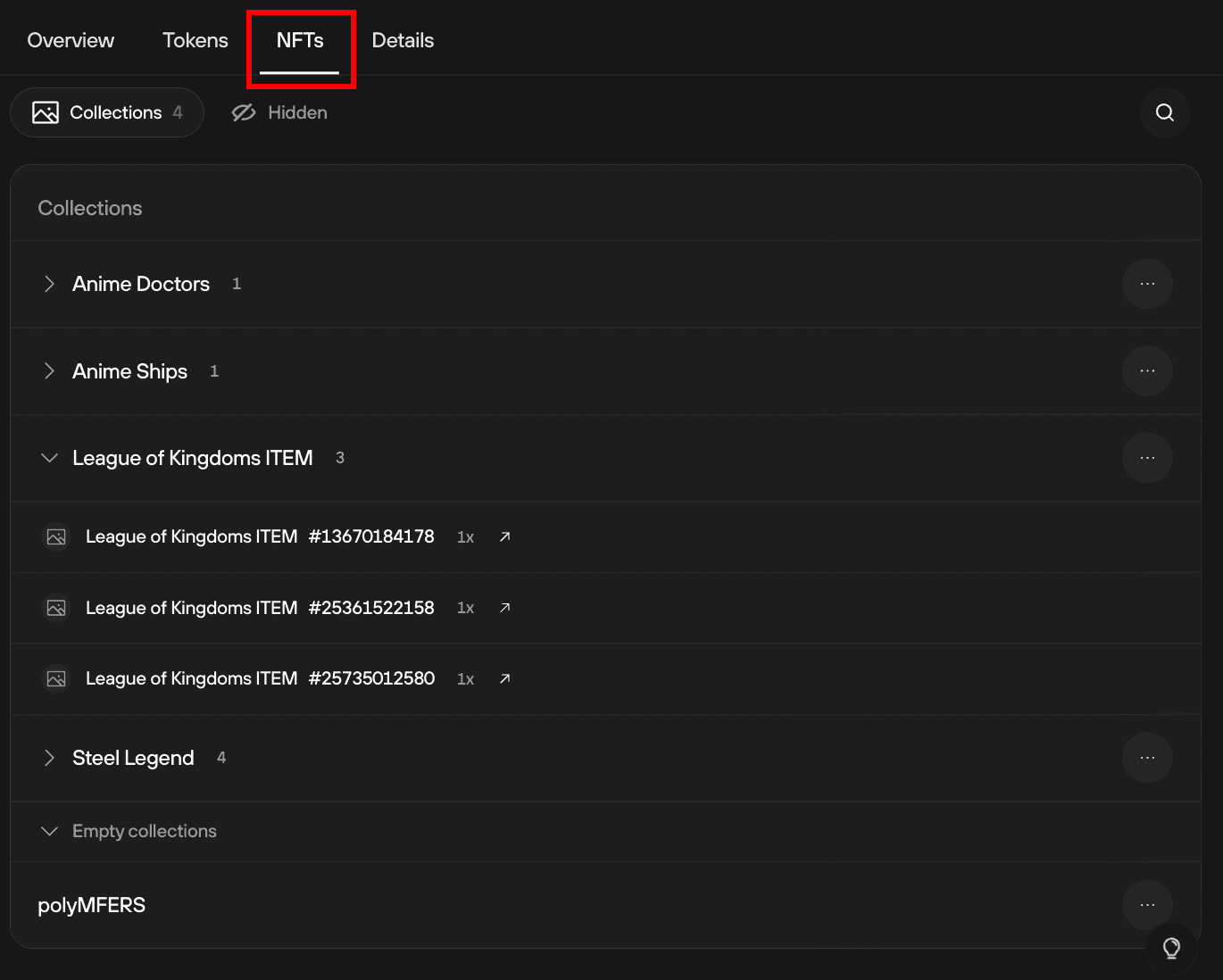This screenshot has width=1223, height=980.
Task: Click League of Kingdoms ITEM #13670184178
Action: (260, 536)
